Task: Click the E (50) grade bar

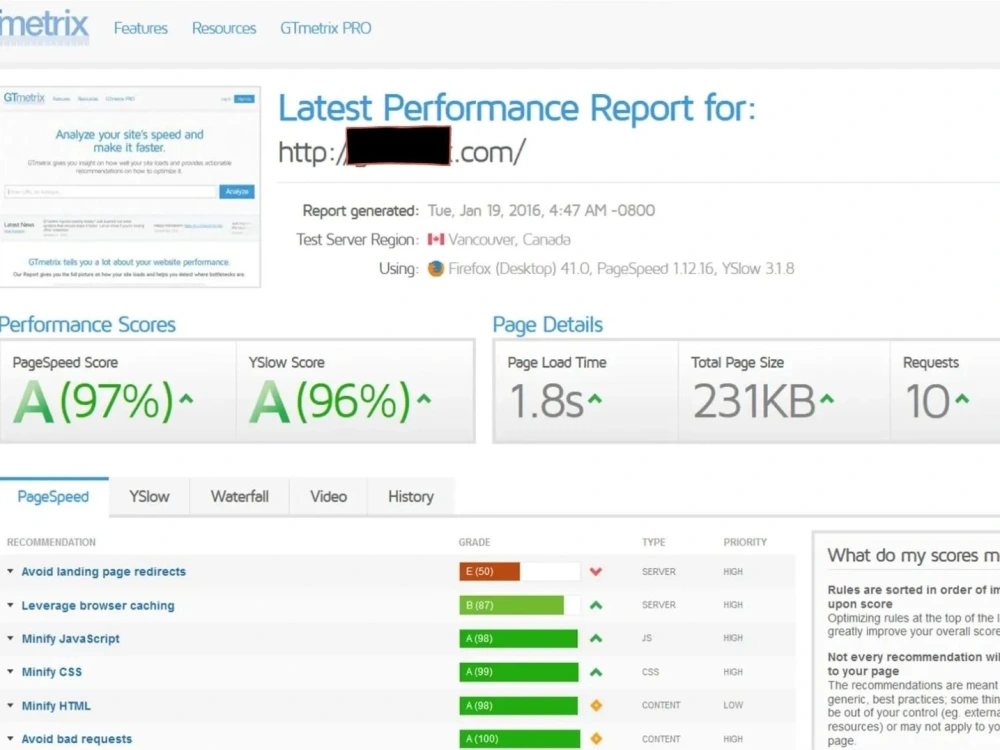Action: (520, 571)
